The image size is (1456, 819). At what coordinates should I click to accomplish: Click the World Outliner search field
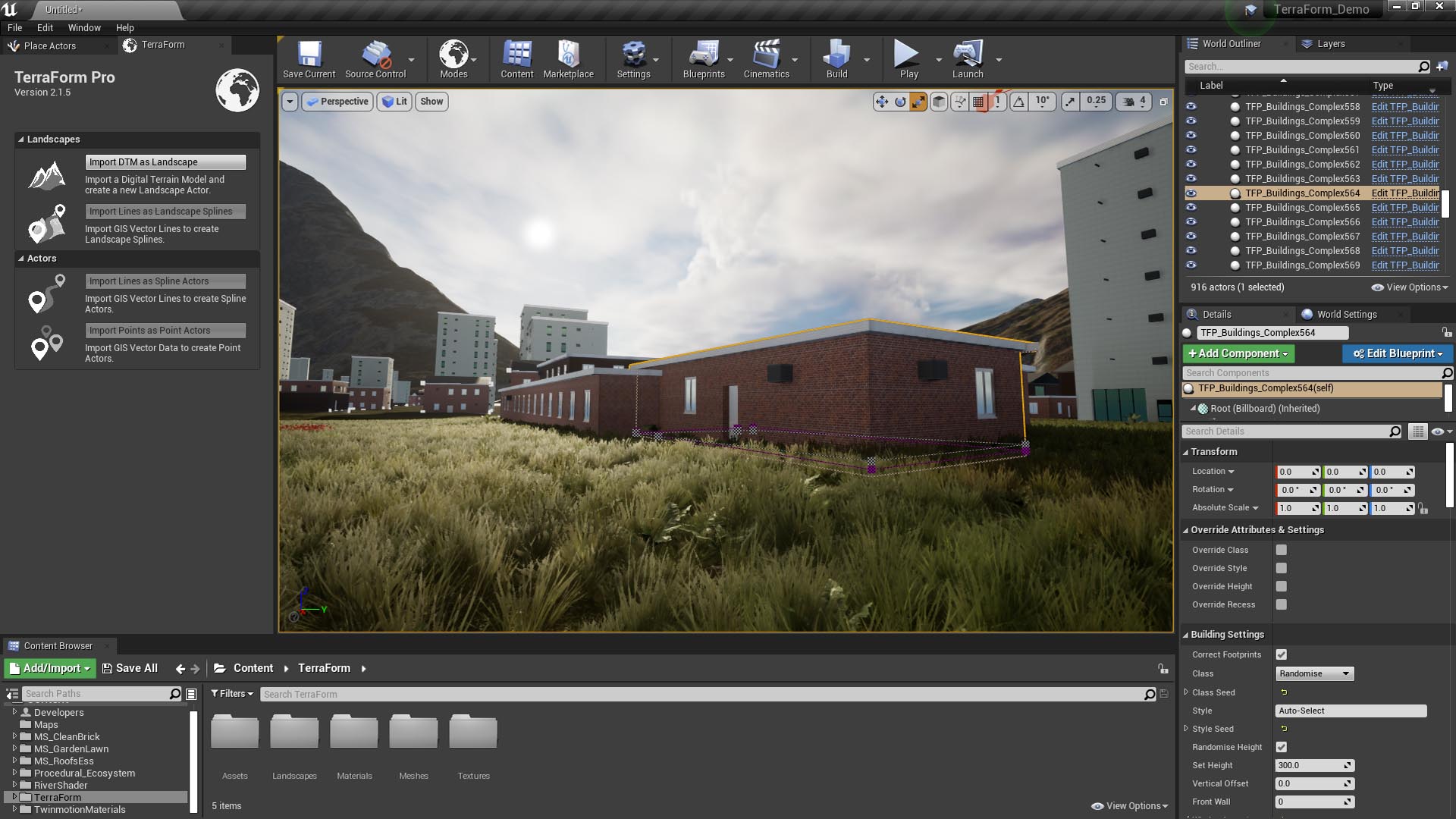(x=1307, y=67)
